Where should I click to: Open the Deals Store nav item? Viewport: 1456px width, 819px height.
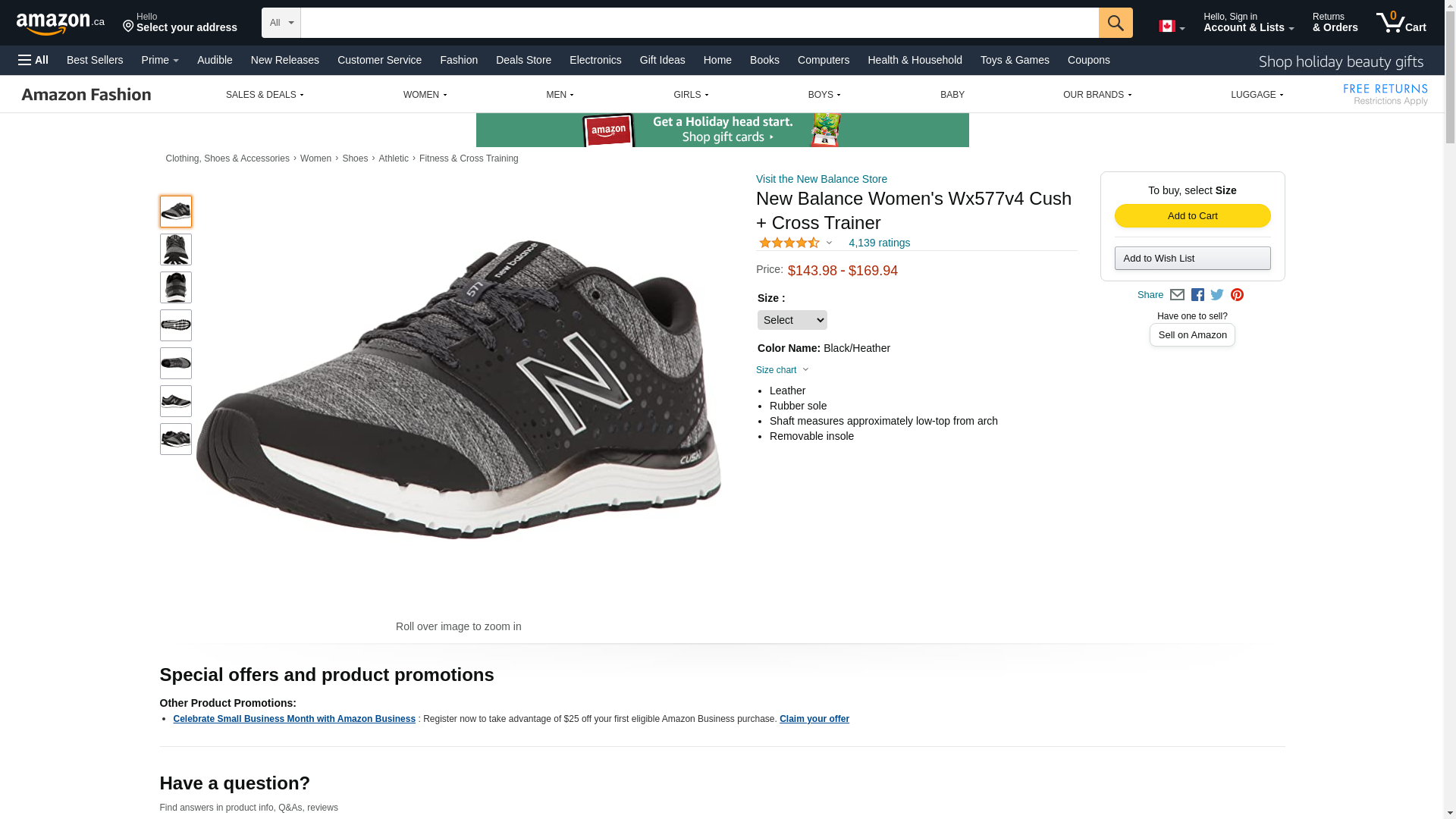pos(523,60)
